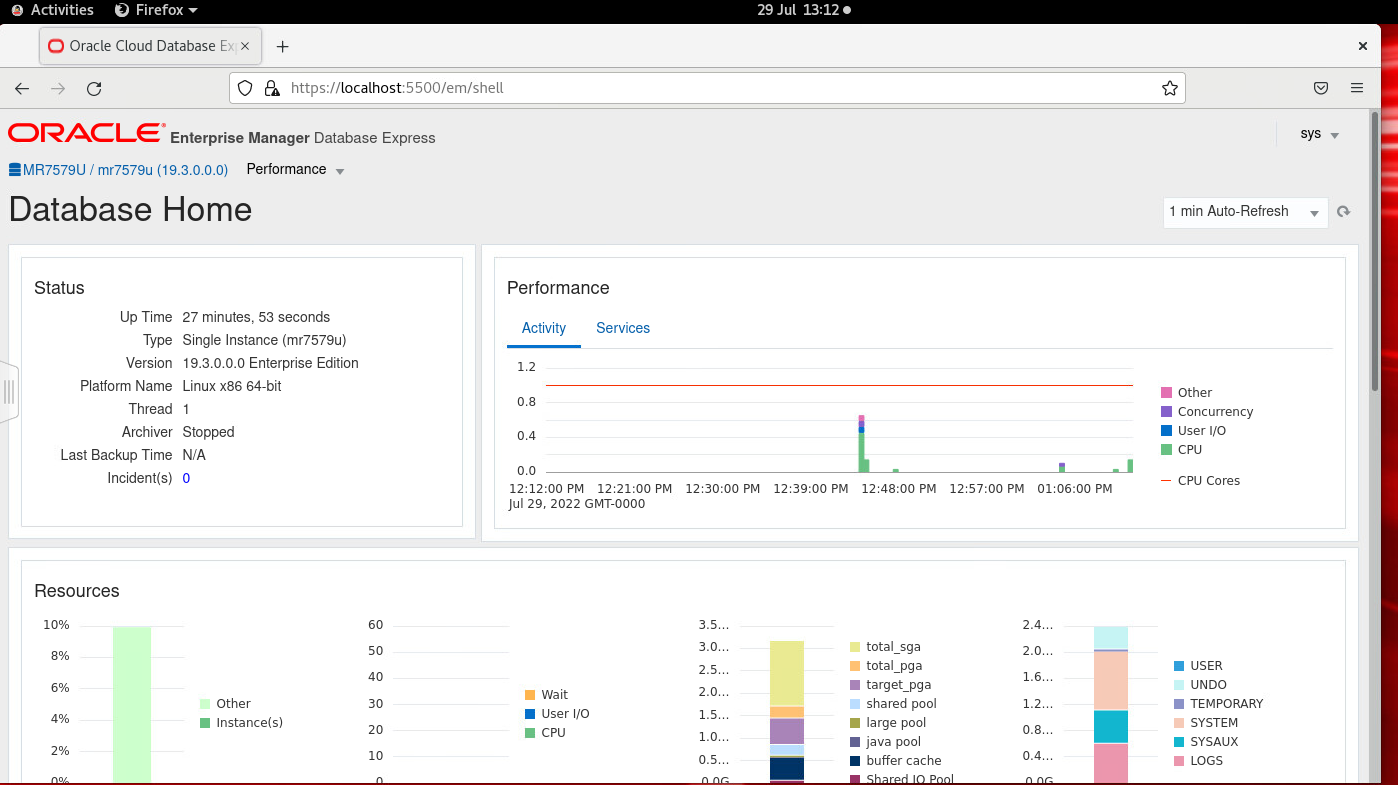1398x785 pixels.
Task: Click the buffer cache legend swatch
Action: pos(855,761)
